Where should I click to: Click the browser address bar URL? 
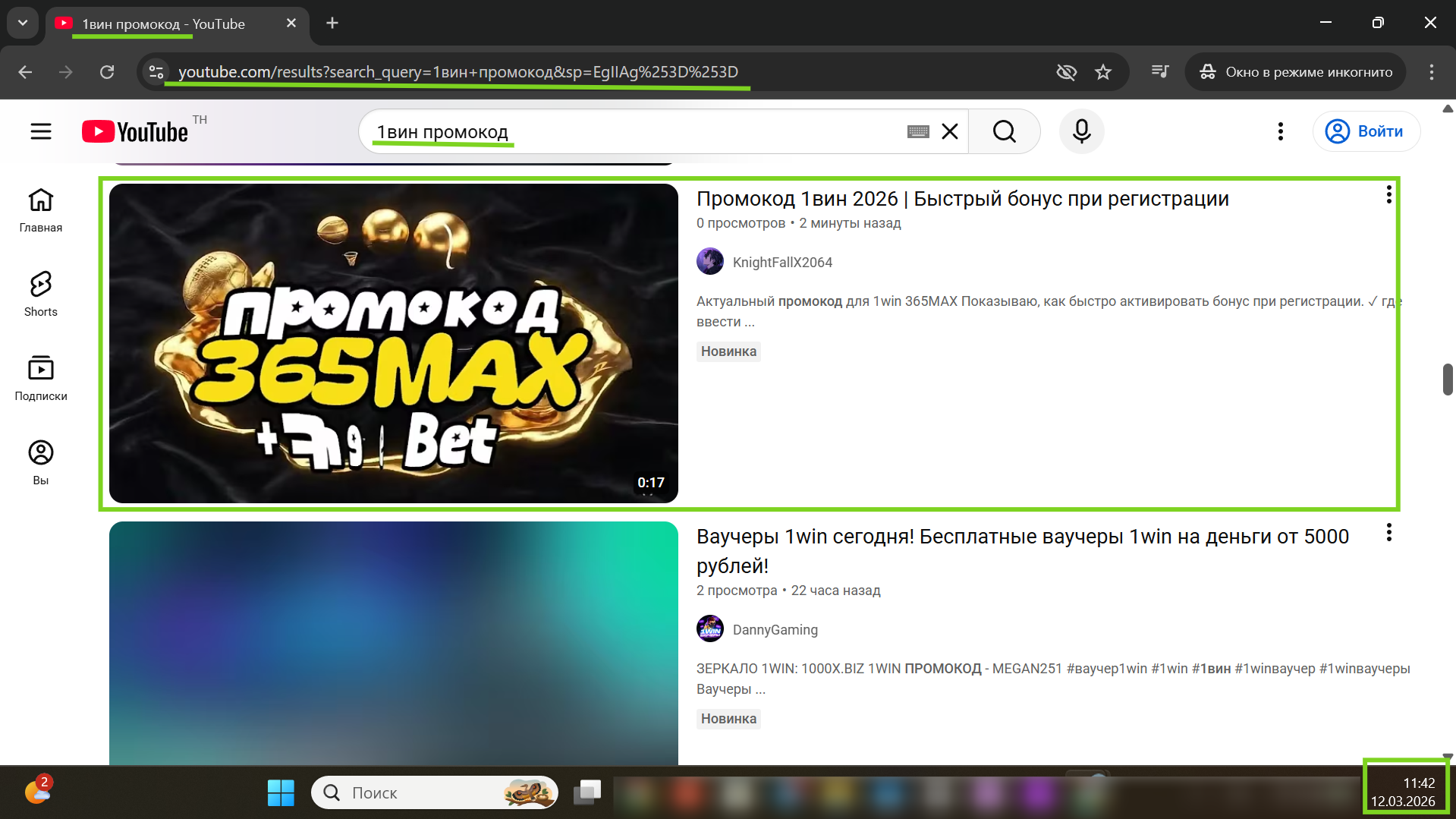[458, 72]
